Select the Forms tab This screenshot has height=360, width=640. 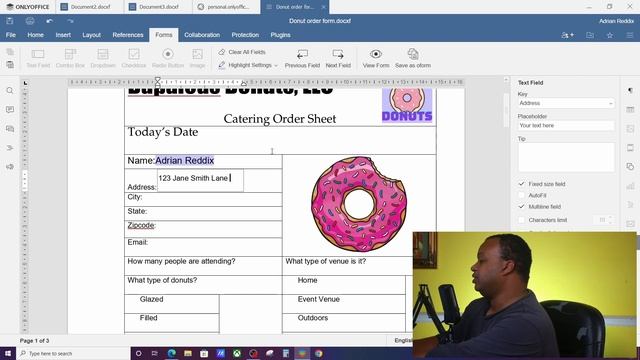pos(164,35)
